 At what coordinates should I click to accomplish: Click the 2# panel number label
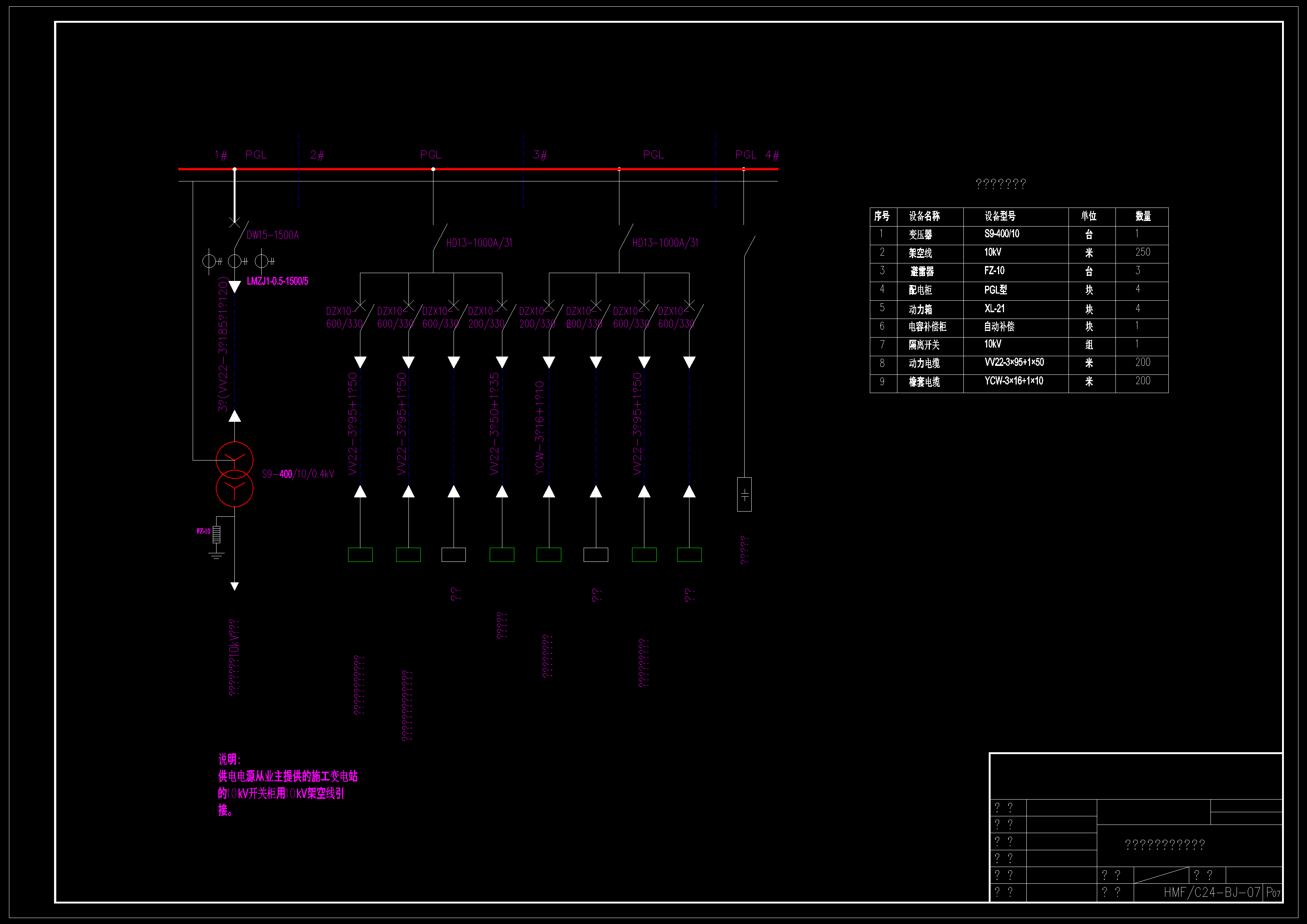point(317,155)
